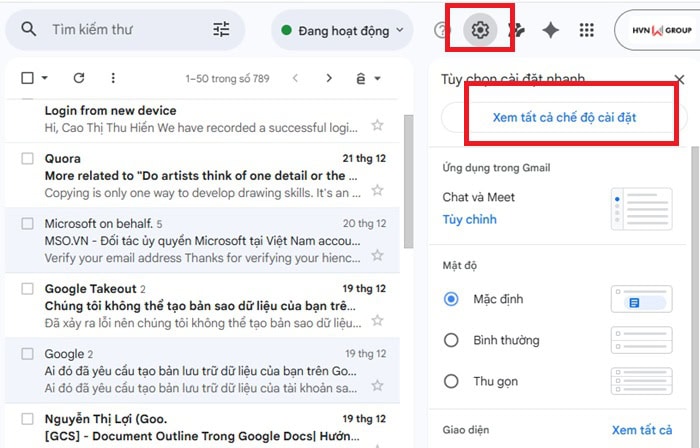Select the Microsoft on behalf email checkbox
This screenshot has height=448, width=700.
point(27,223)
